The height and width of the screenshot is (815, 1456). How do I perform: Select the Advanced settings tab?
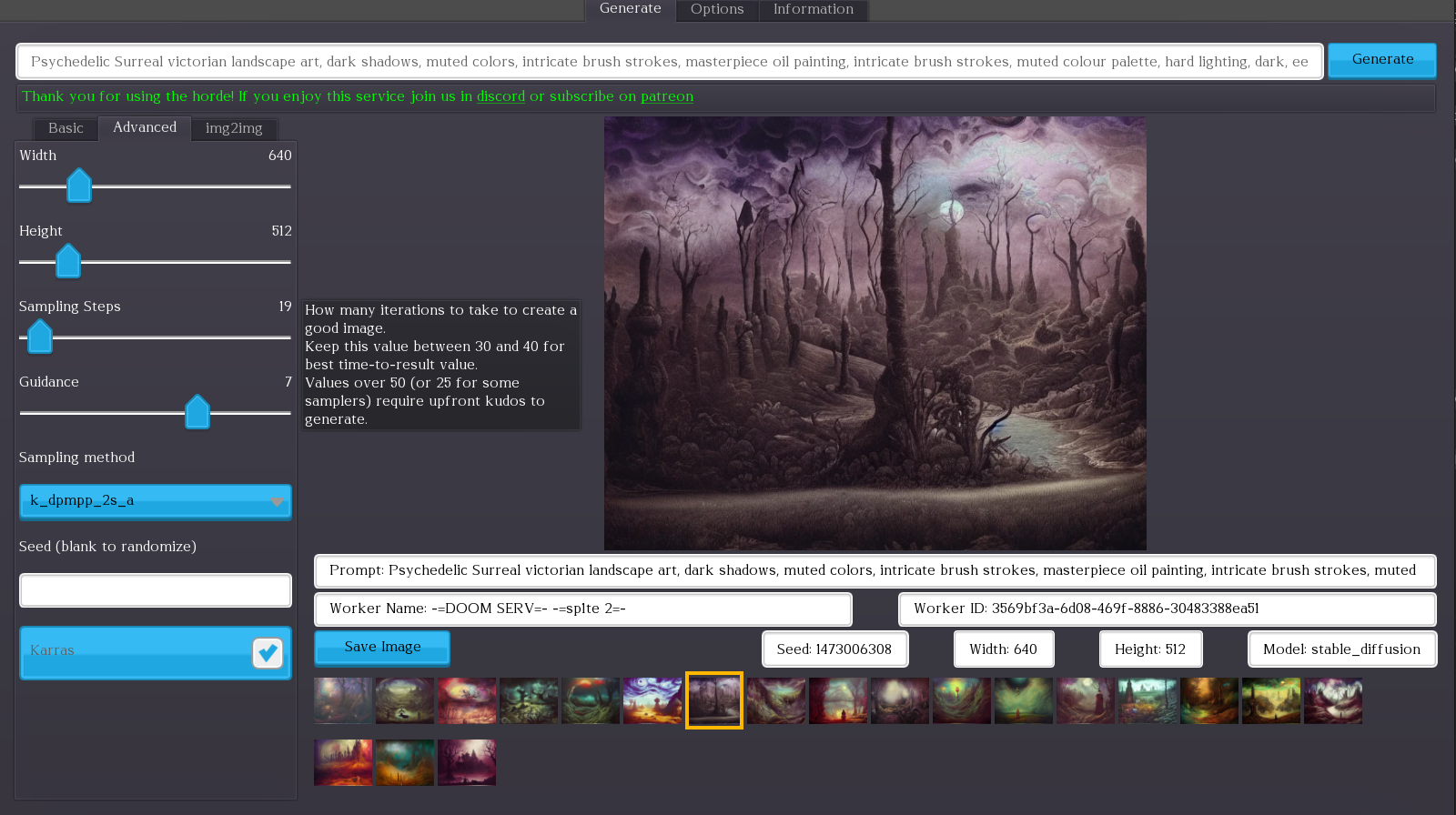[145, 127]
